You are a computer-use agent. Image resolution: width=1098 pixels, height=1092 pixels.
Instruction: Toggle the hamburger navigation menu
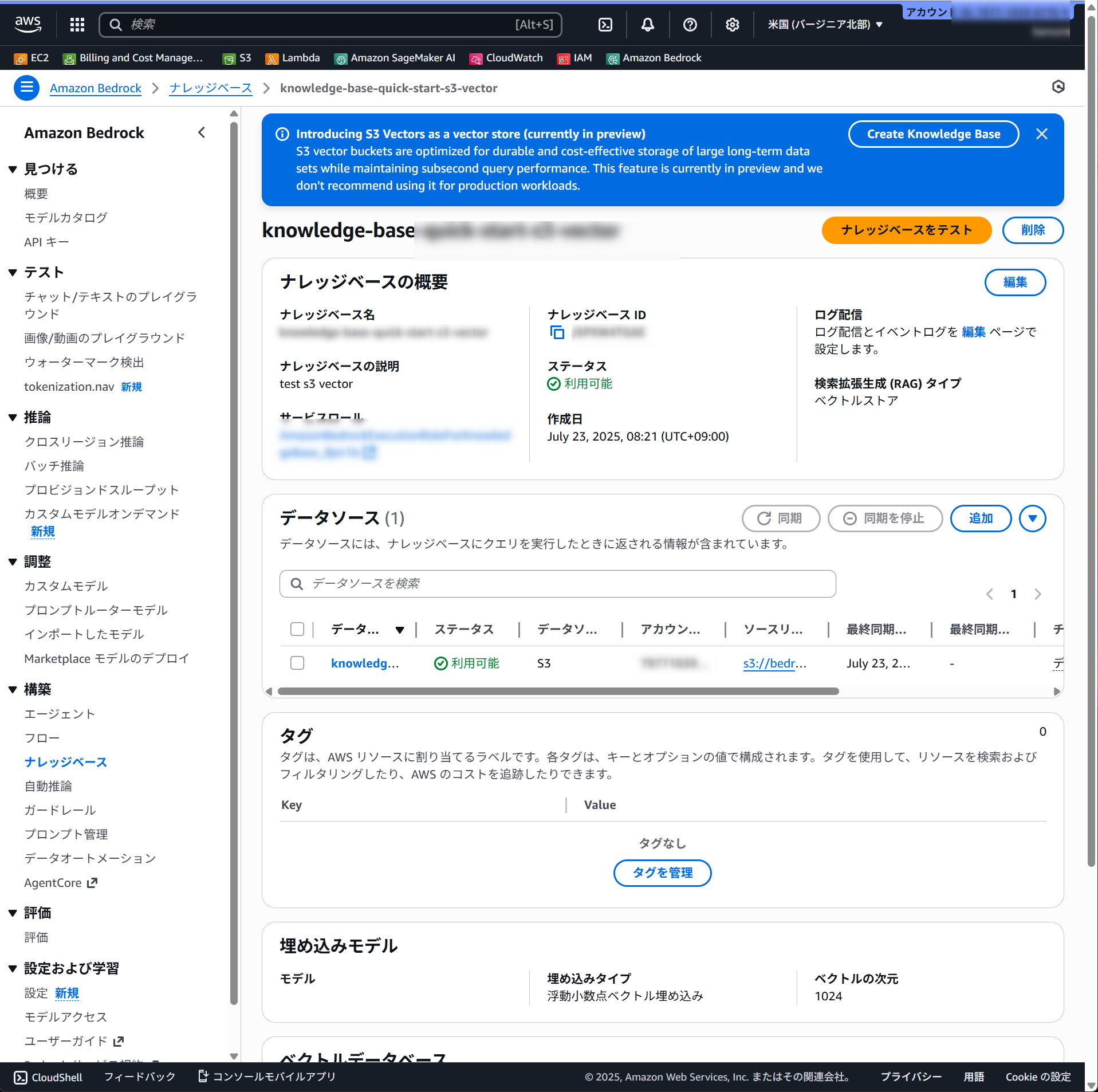26,88
